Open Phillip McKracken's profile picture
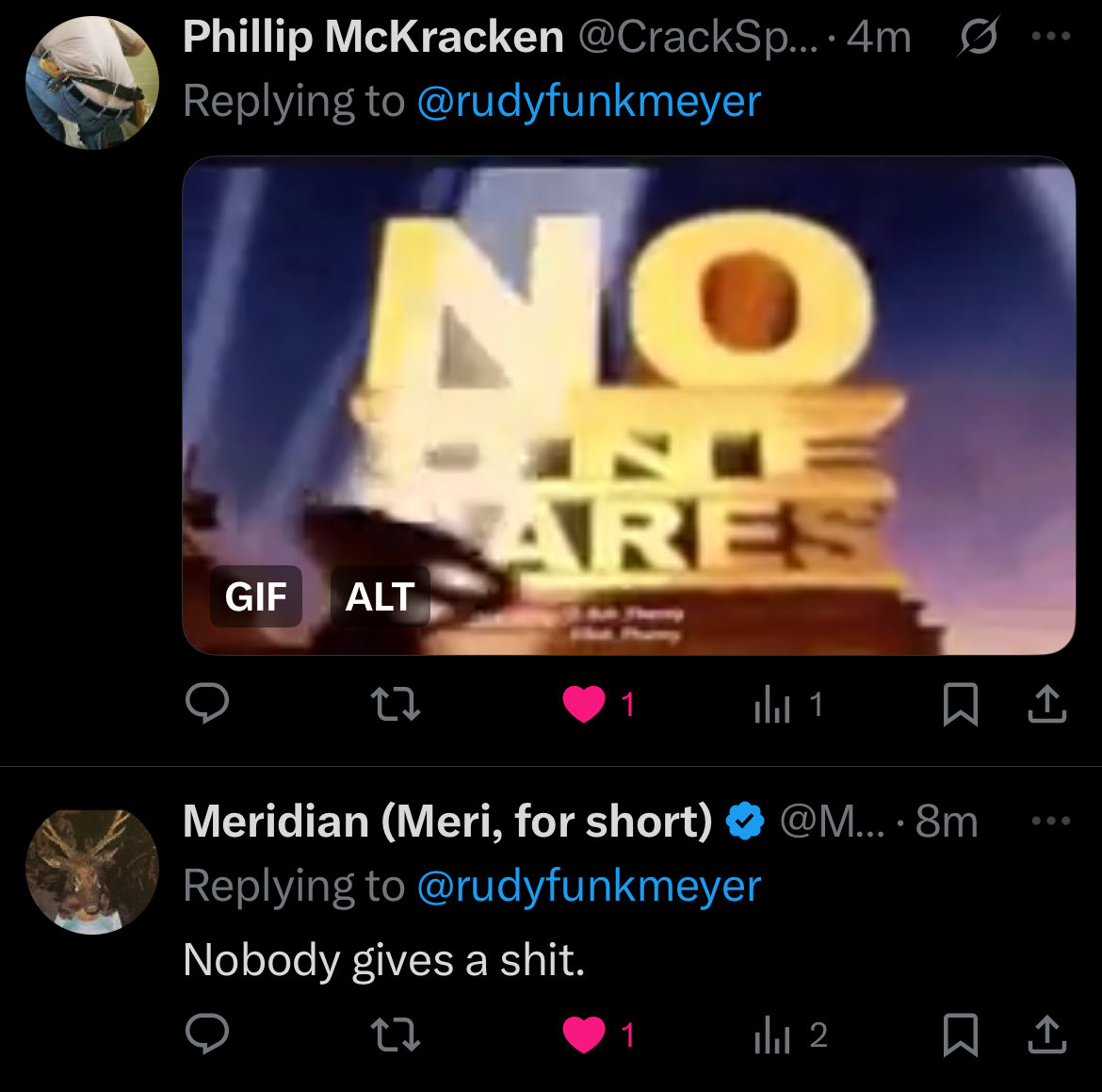Screen dimensions: 1102x1092 point(92,82)
